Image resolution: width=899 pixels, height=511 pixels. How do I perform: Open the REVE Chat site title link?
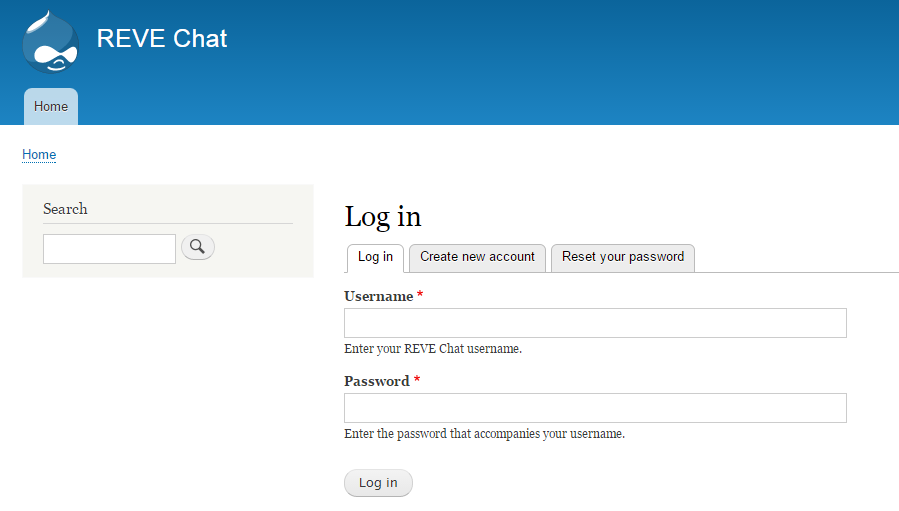(162, 39)
